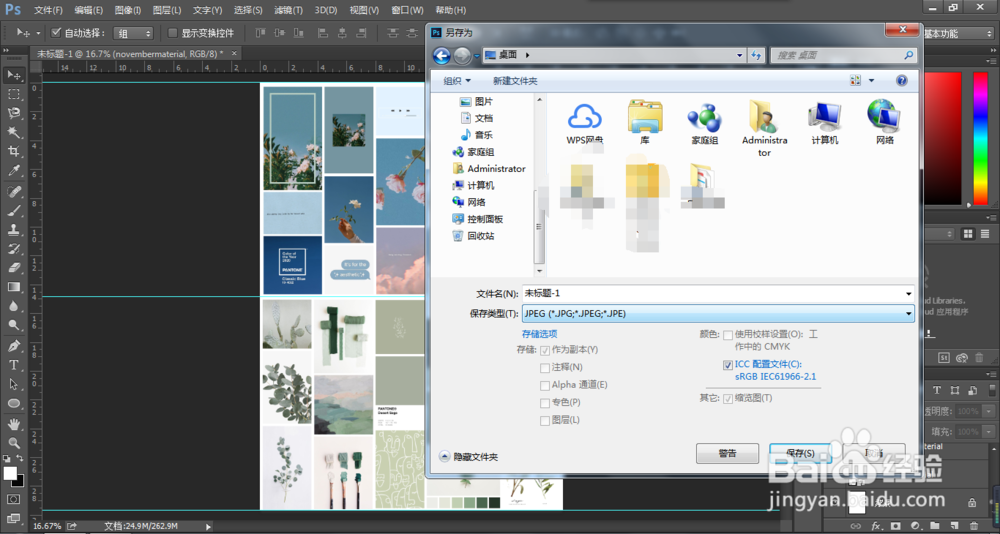Click the 保存(S) button
Screen dimensions: 1000x534
(x=800, y=454)
